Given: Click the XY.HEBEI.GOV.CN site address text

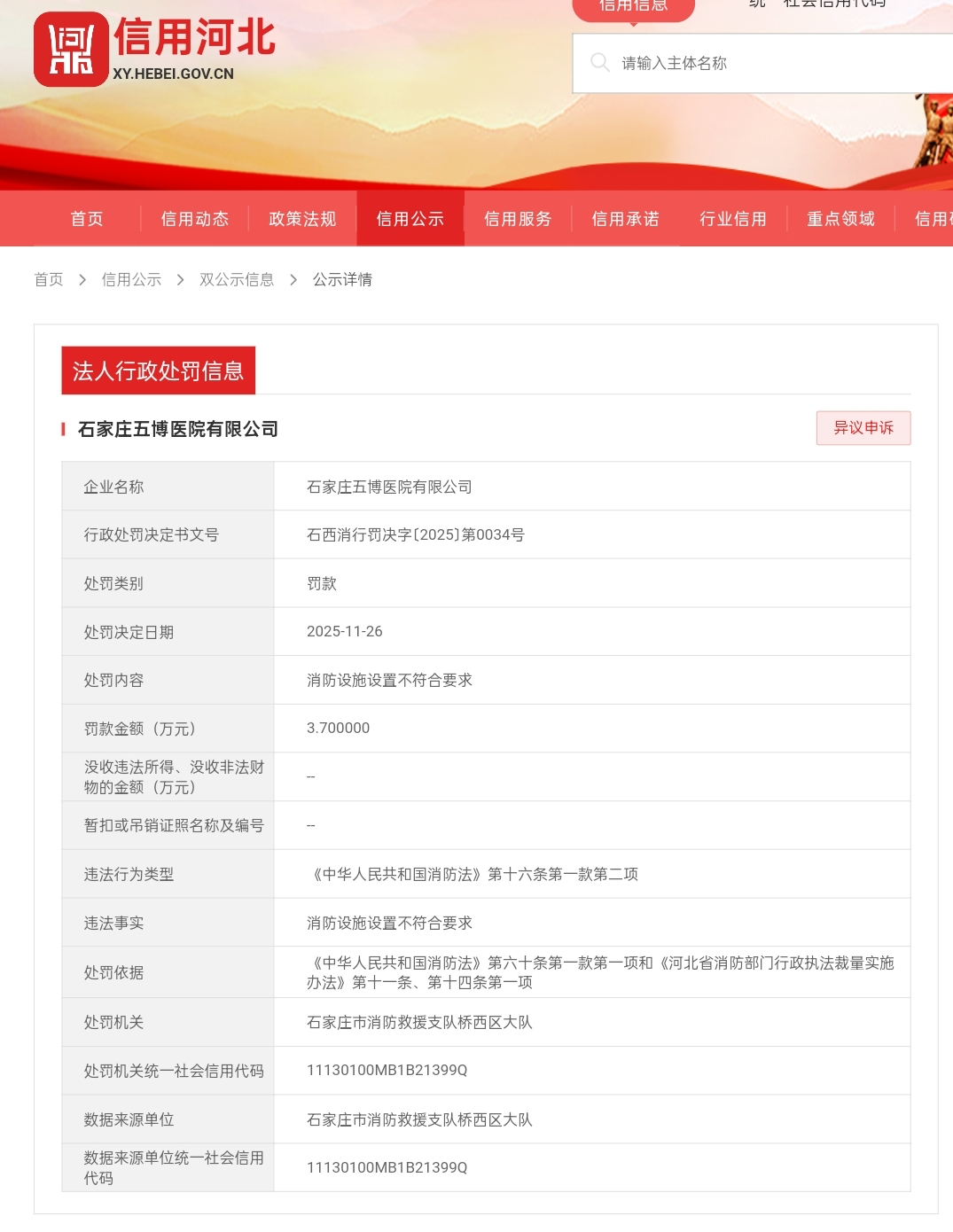Looking at the screenshot, I should 174,74.
